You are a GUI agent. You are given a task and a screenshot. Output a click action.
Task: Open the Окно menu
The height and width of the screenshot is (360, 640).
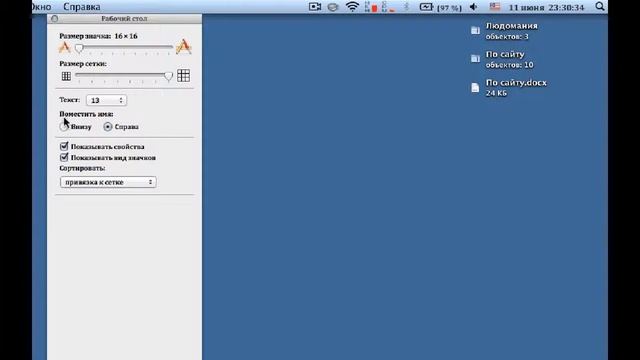pos(42,7)
